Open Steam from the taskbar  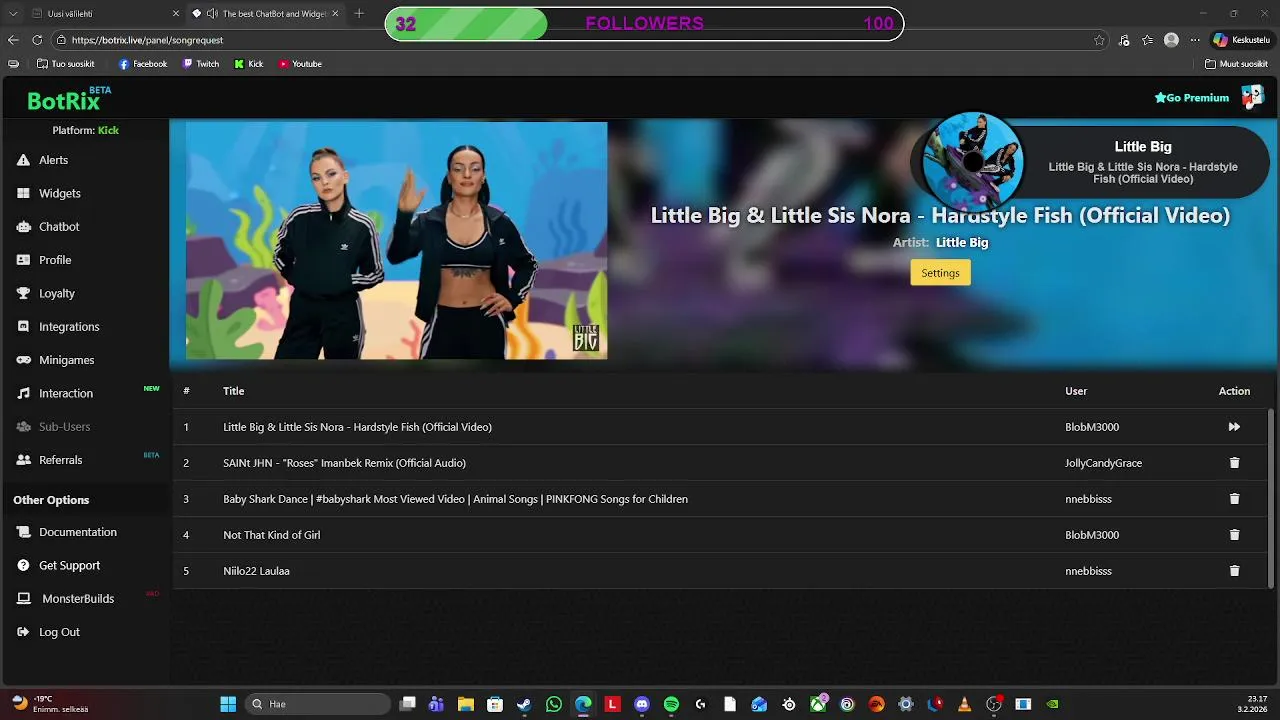[524, 704]
